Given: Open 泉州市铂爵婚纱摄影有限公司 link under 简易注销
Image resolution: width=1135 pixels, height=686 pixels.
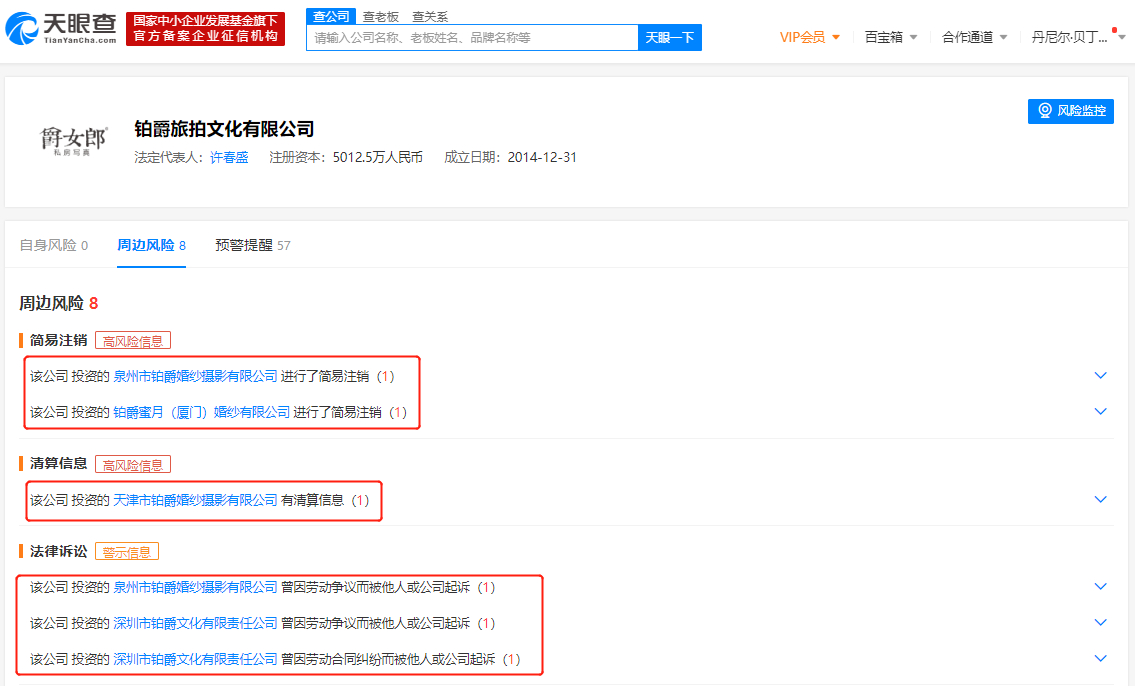Looking at the screenshot, I should point(195,376).
